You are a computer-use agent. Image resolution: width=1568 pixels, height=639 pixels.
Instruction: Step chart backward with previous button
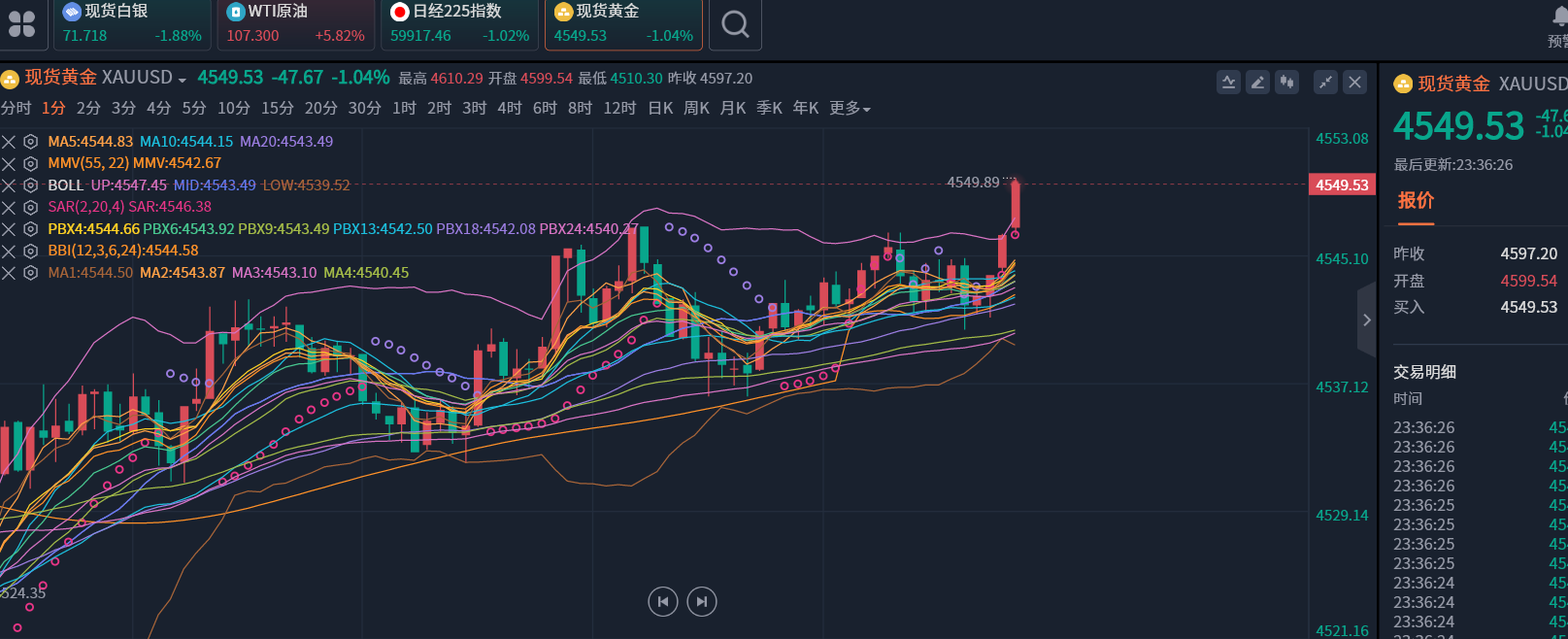coord(663,602)
